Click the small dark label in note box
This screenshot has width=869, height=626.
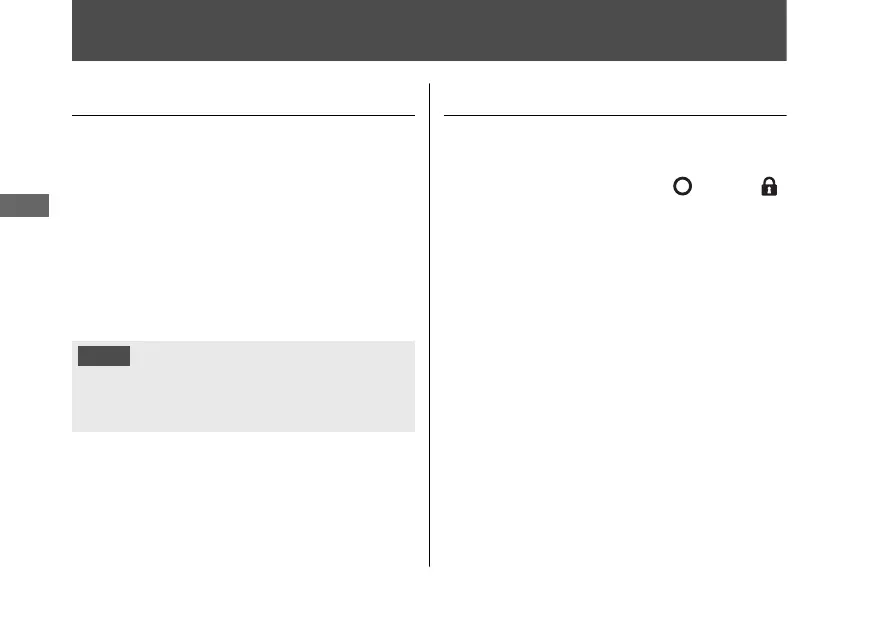pyautogui.click(x=104, y=355)
